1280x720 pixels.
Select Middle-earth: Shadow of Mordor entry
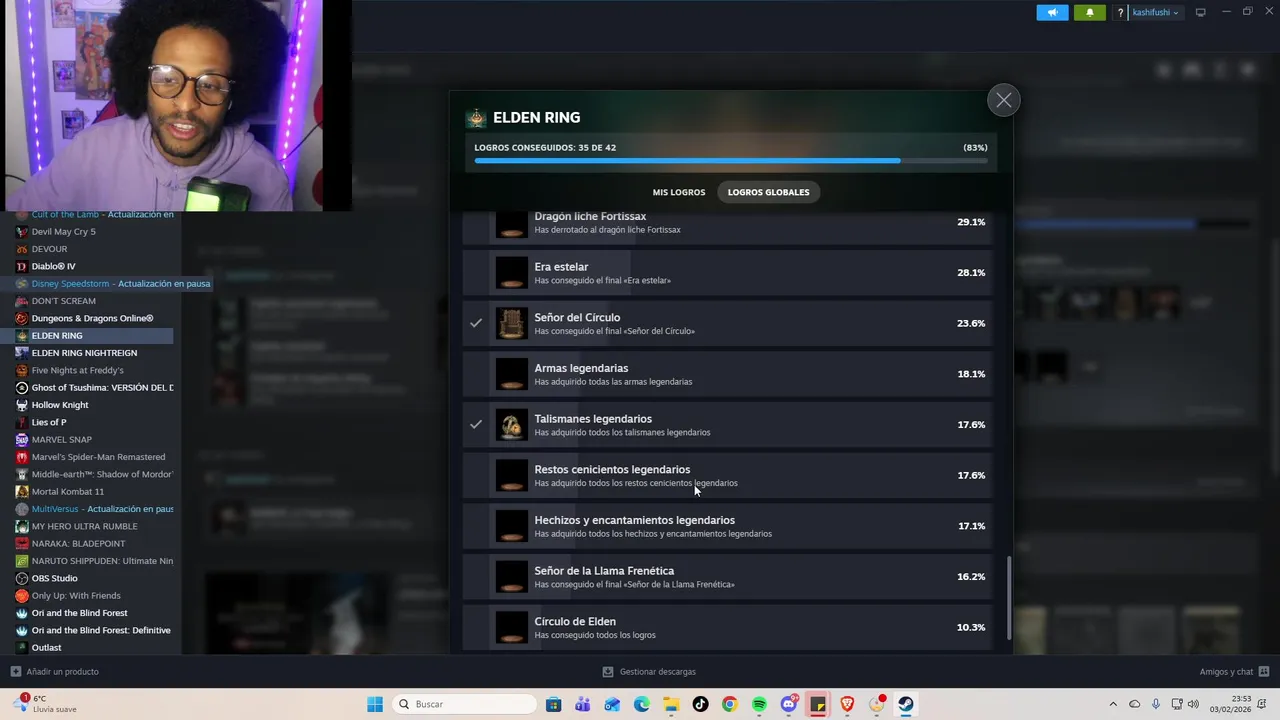pyautogui.click(x=102, y=474)
